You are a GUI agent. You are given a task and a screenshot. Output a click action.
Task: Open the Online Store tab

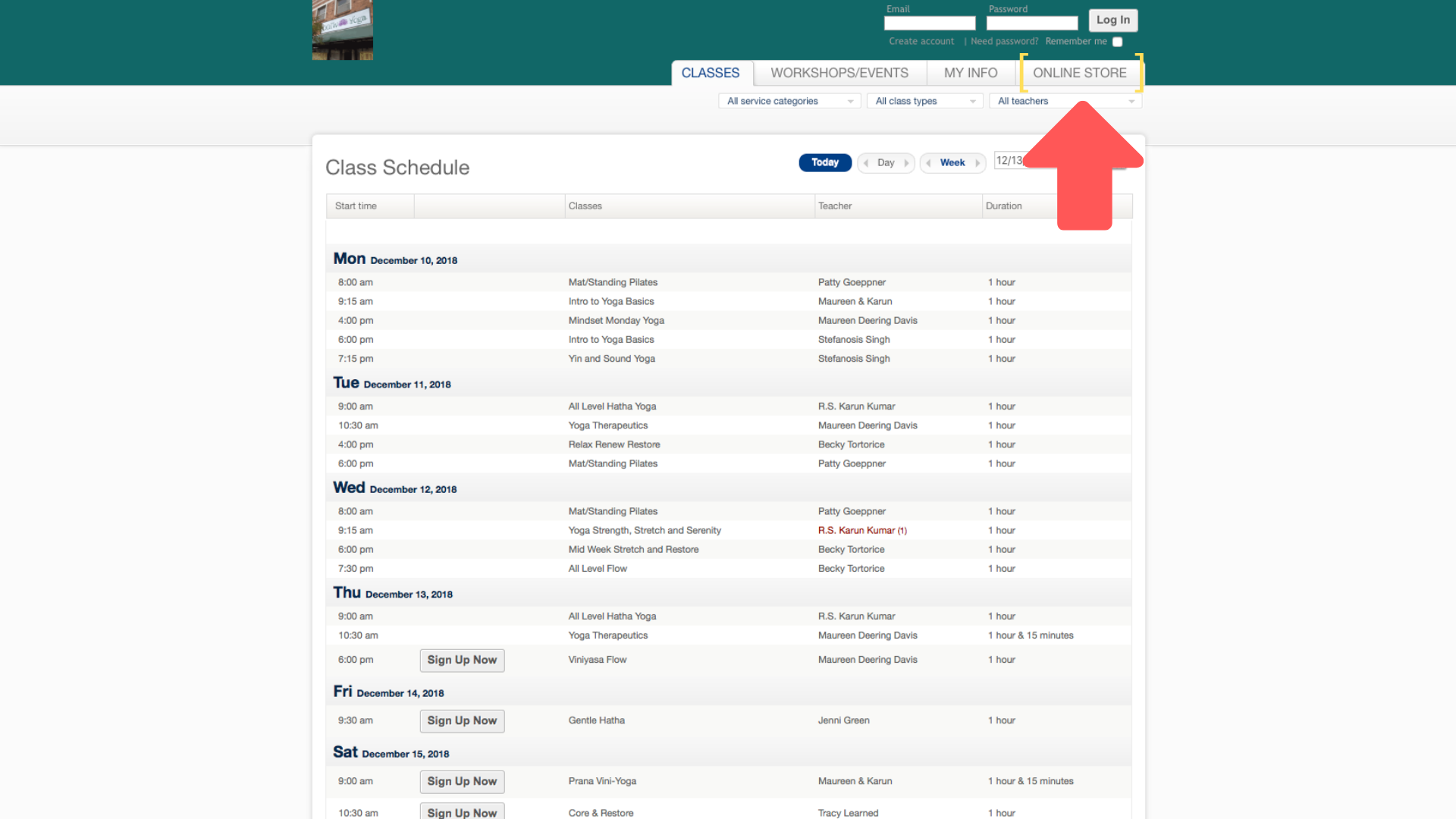[1079, 73]
